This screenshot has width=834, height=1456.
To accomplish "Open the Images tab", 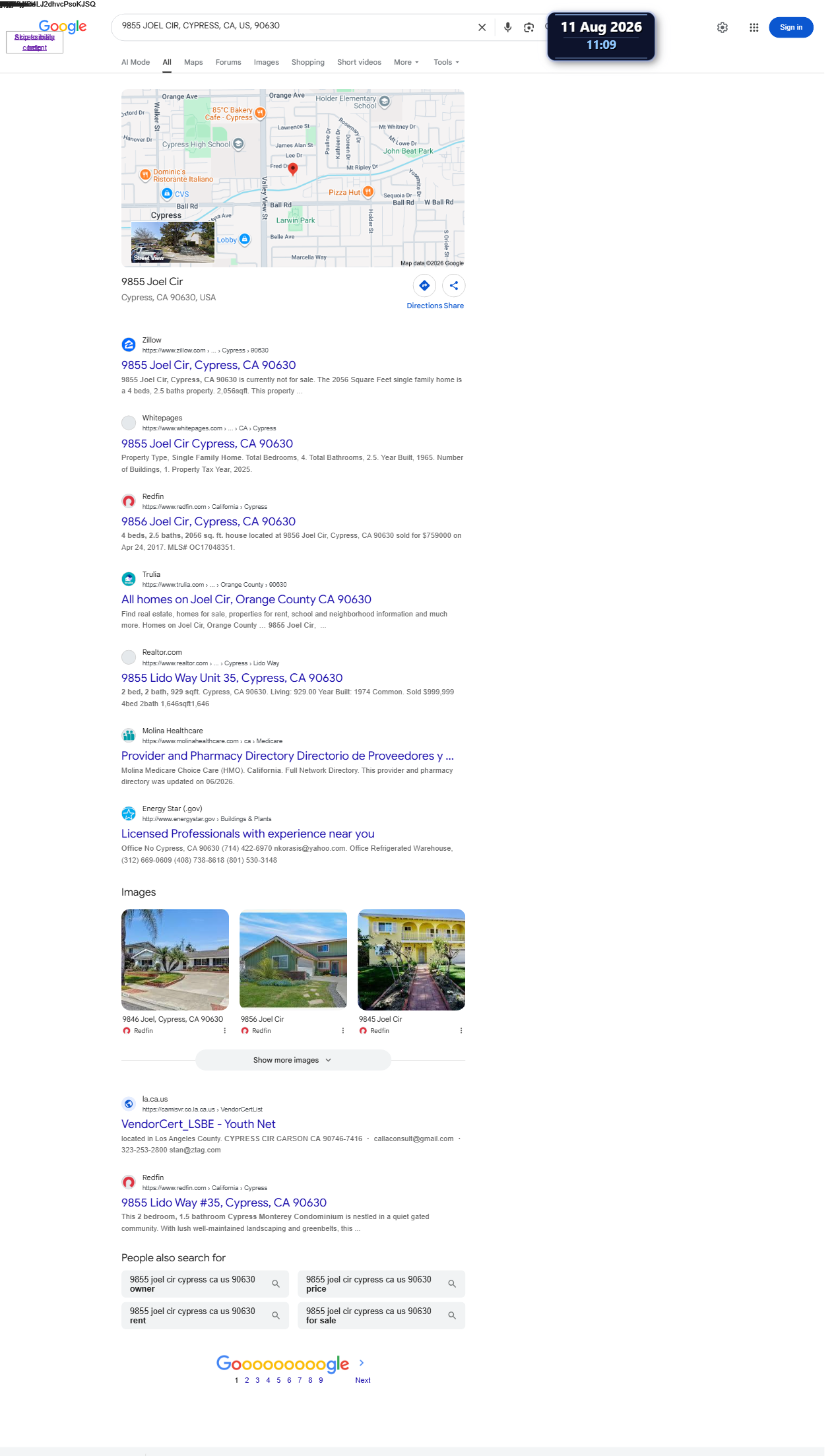I will (x=267, y=62).
